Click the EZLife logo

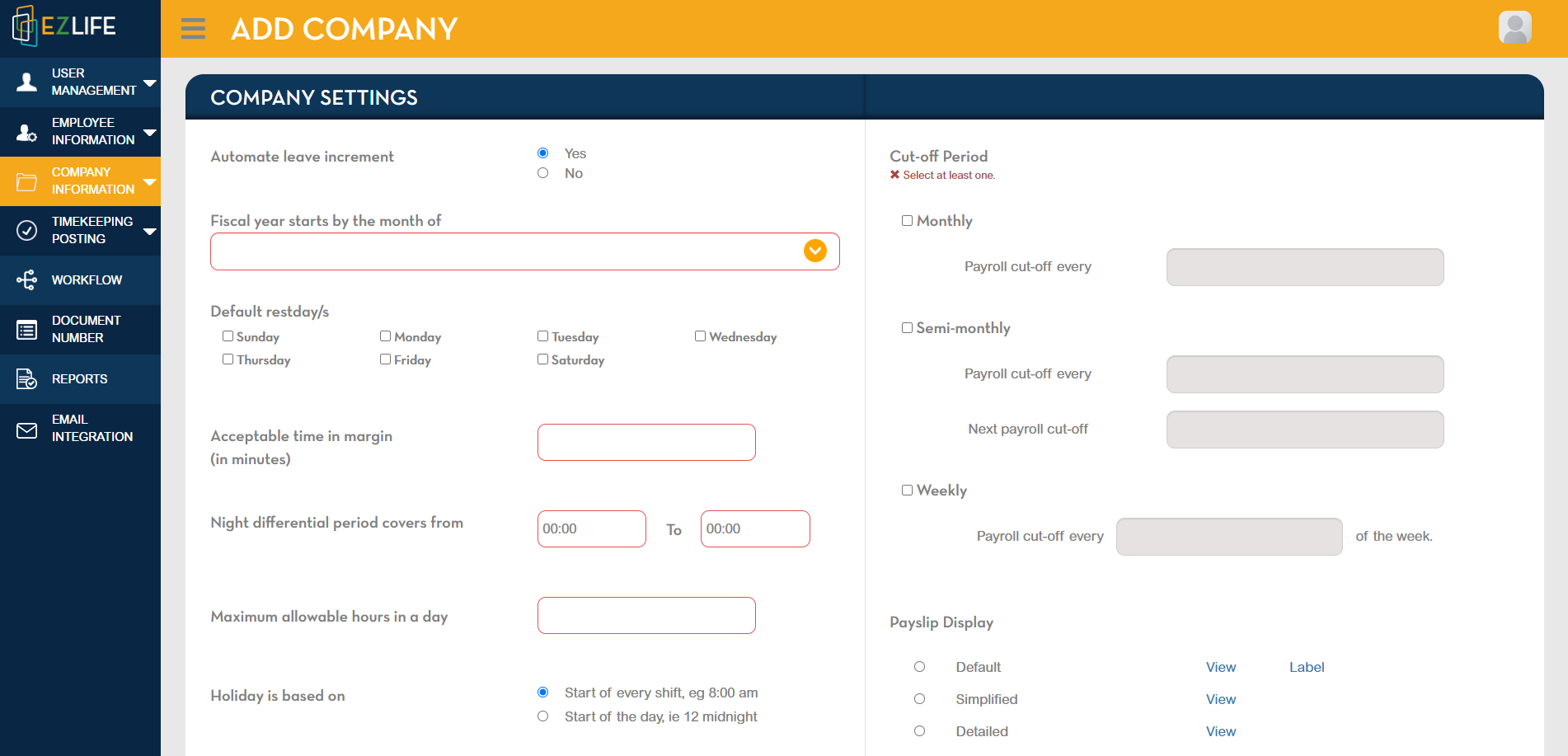64,26
